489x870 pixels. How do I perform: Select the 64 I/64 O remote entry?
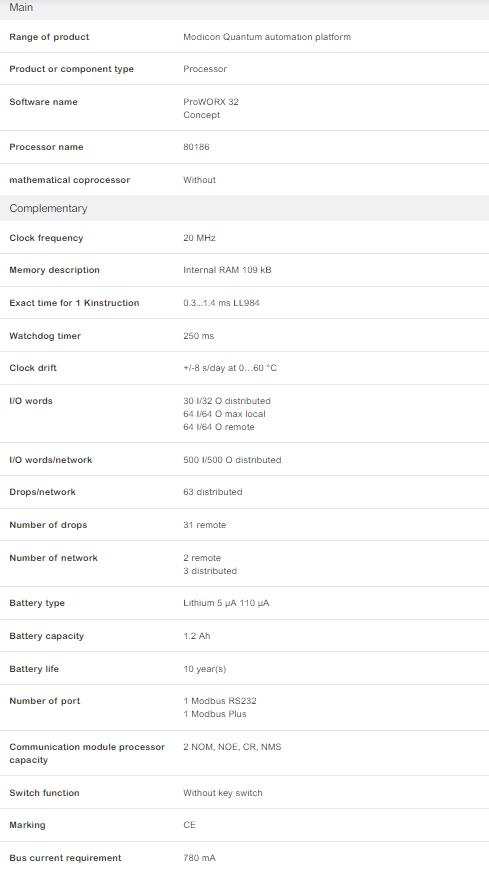coord(219,427)
